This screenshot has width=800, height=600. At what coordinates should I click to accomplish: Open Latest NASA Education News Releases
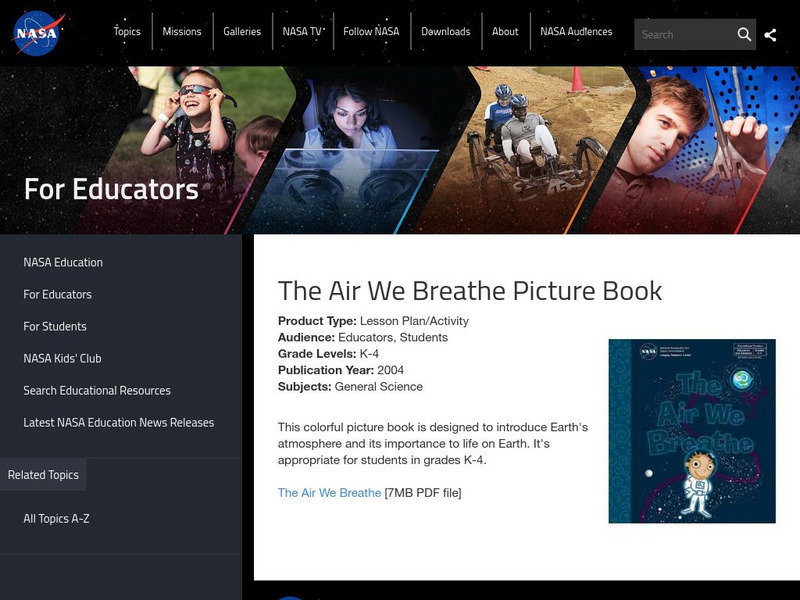pos(120,422)
